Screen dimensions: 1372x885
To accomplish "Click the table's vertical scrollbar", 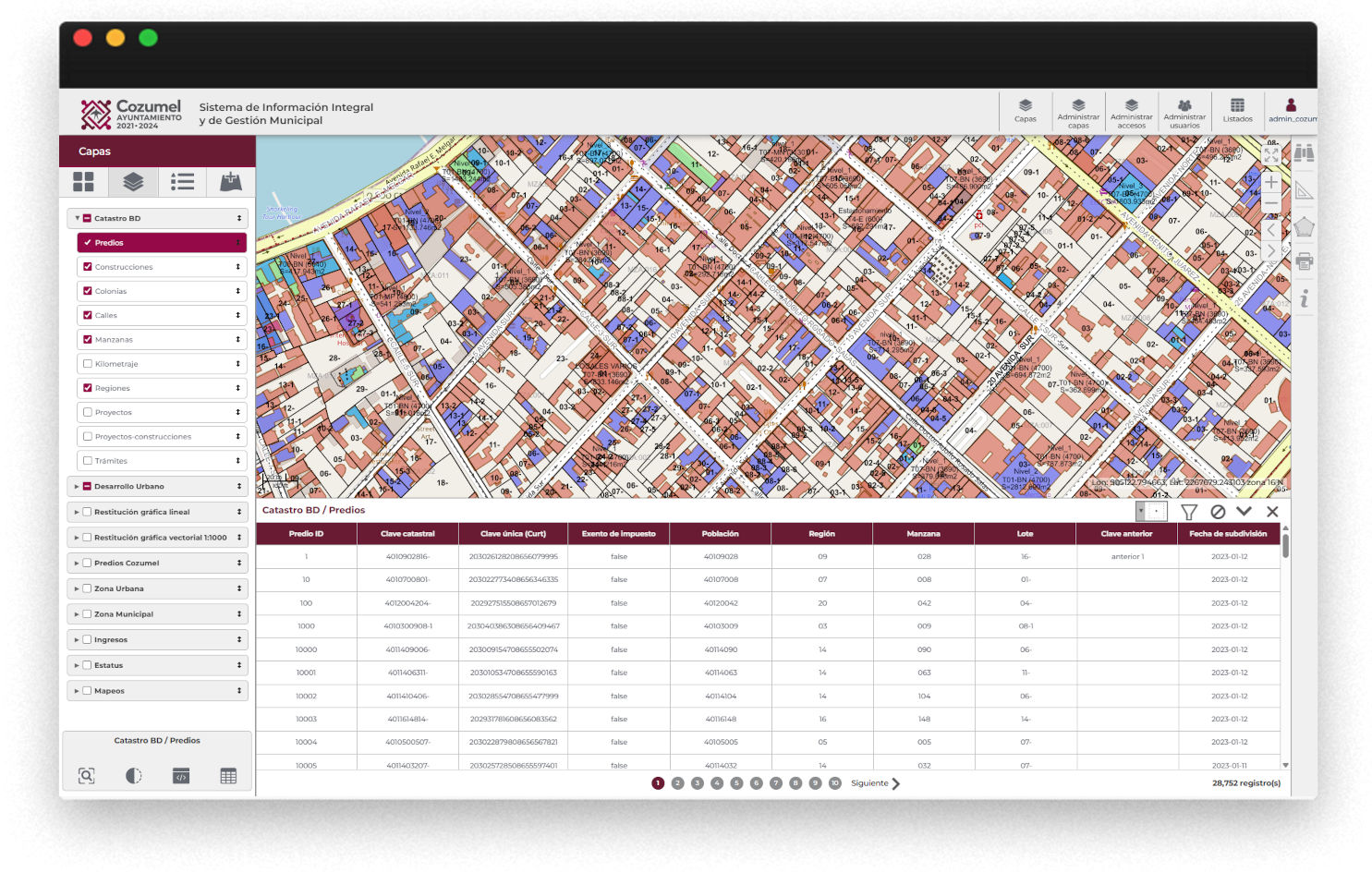I will (x=1285, y=545).
